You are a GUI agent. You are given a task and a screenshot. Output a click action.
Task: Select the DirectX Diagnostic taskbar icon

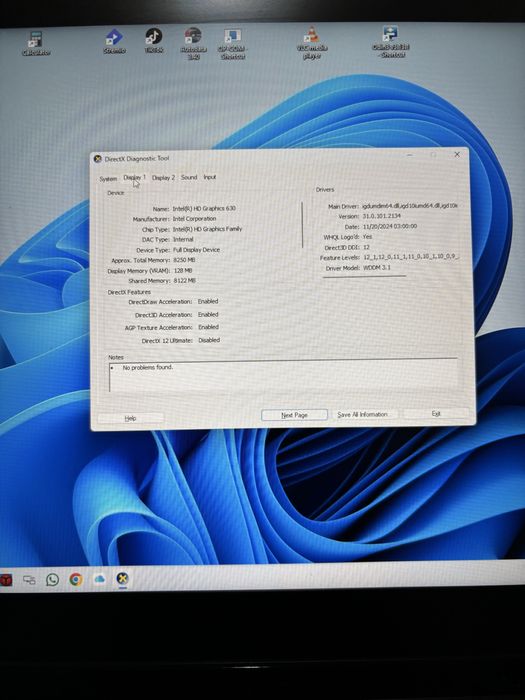[122, 579]
